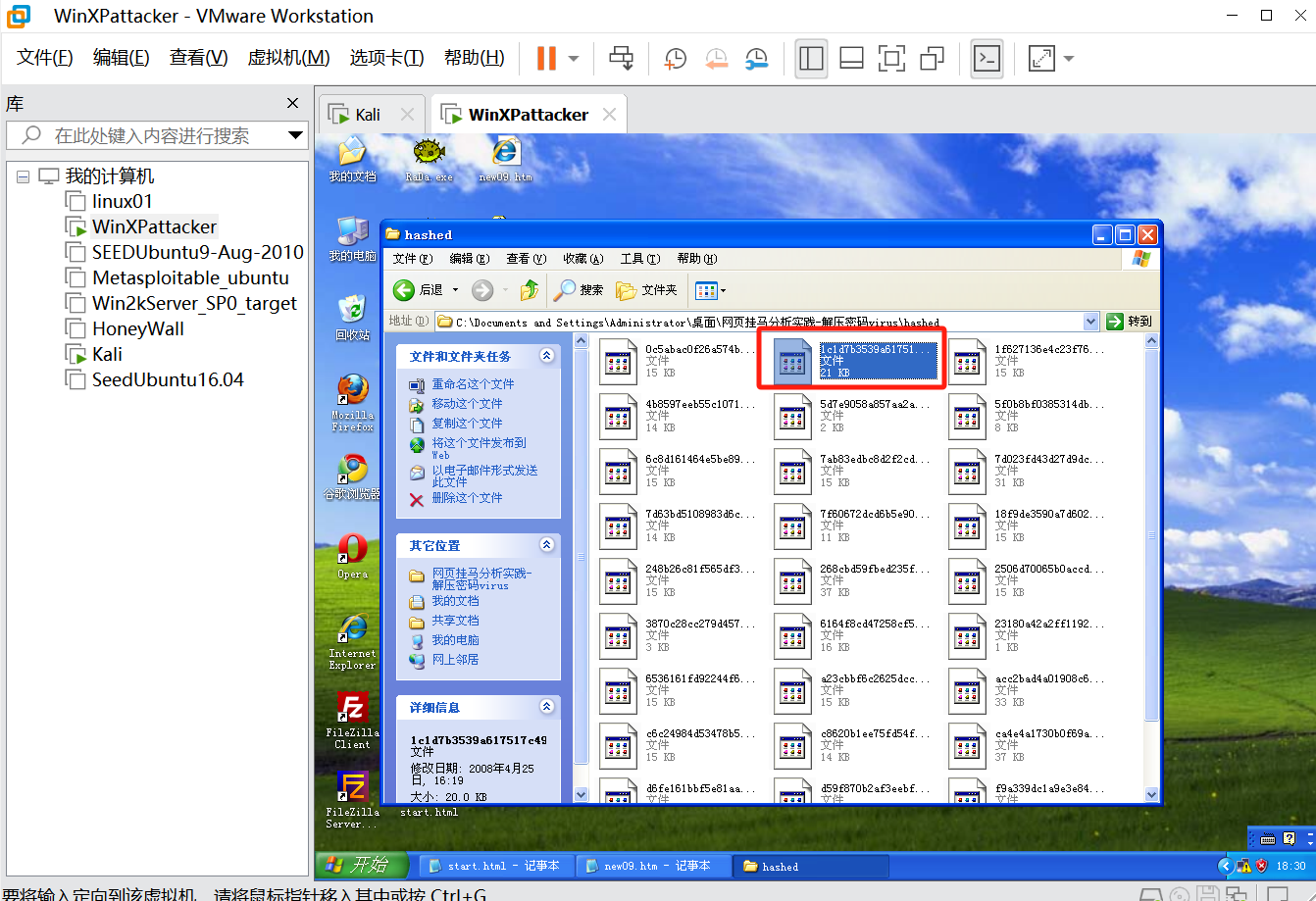Screen dimensions: 1316x901
Task: Select HoneyWall in the library
Action: (137, 328)
